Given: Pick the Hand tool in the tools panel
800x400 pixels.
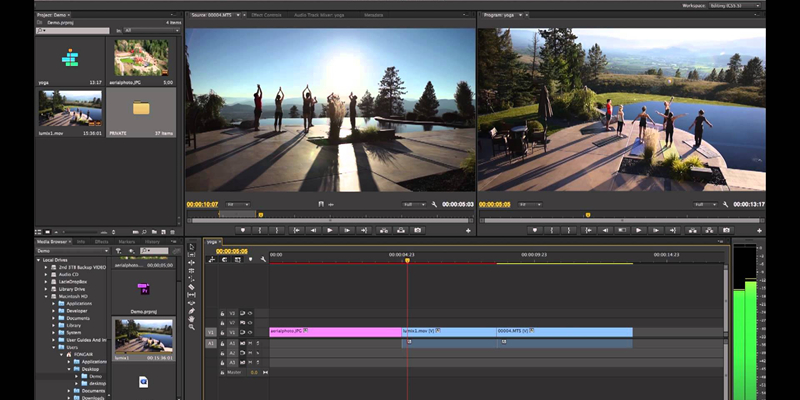Looking at the screenshot, I should point(192,319).
